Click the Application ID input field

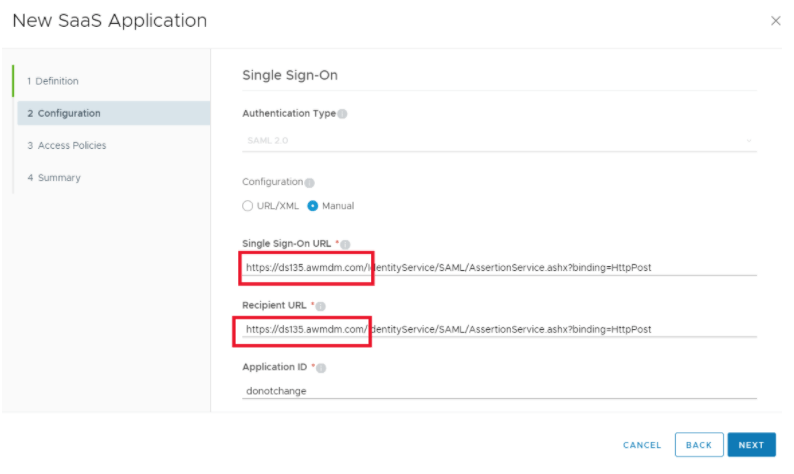498,391
